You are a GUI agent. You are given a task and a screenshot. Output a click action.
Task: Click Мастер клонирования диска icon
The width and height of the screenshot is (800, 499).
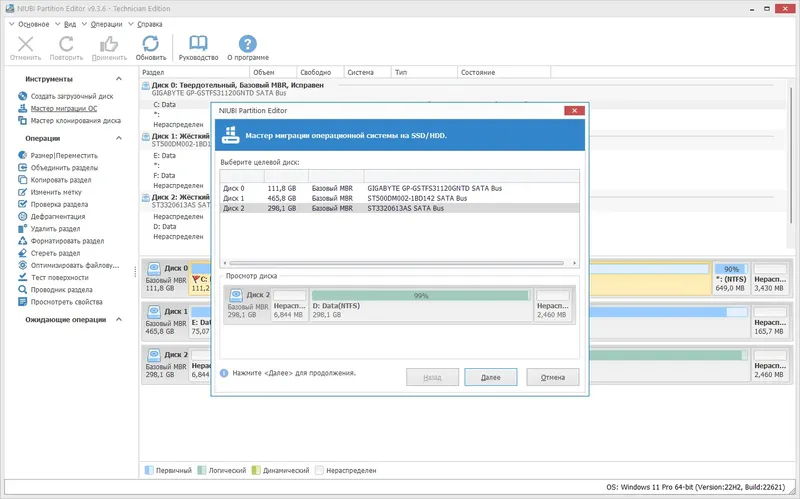pos(22,120)
